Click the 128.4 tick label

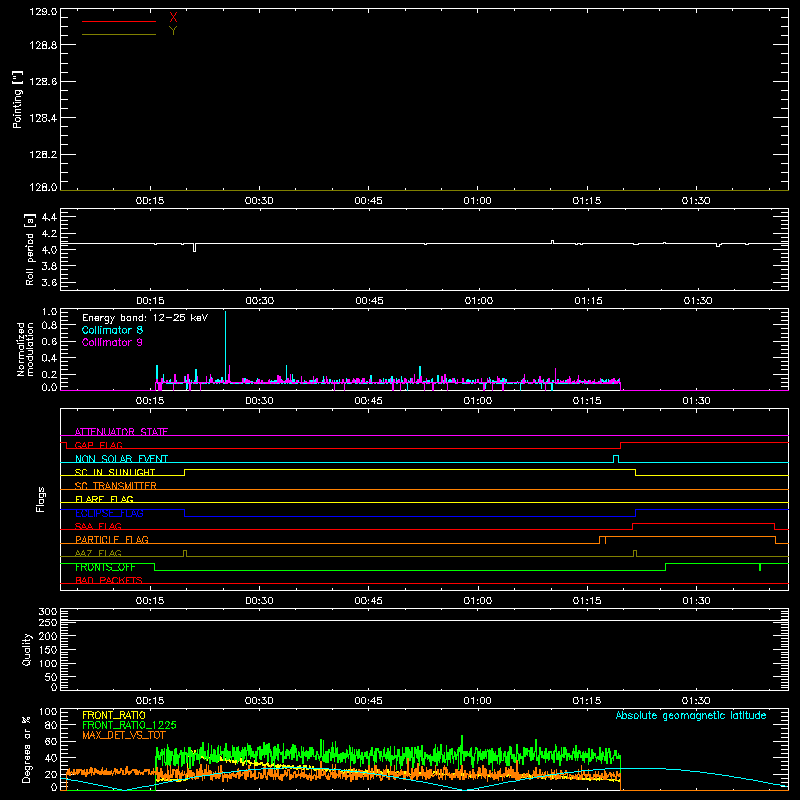(43, 118)
